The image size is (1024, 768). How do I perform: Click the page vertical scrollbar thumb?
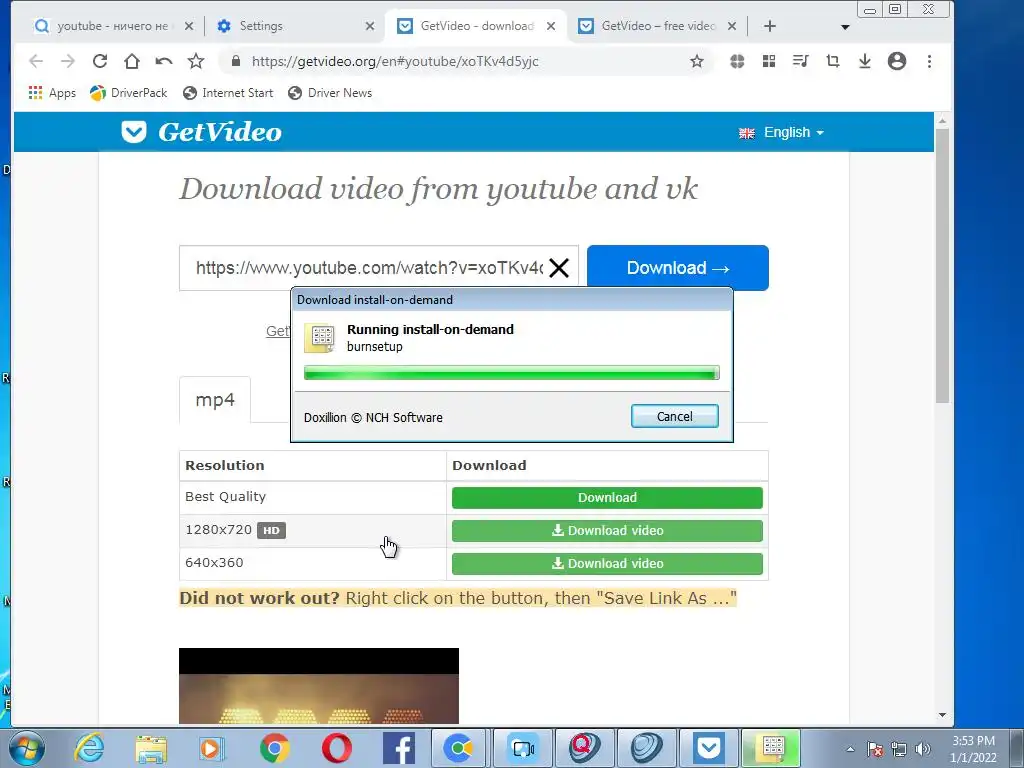coord(942,265)
